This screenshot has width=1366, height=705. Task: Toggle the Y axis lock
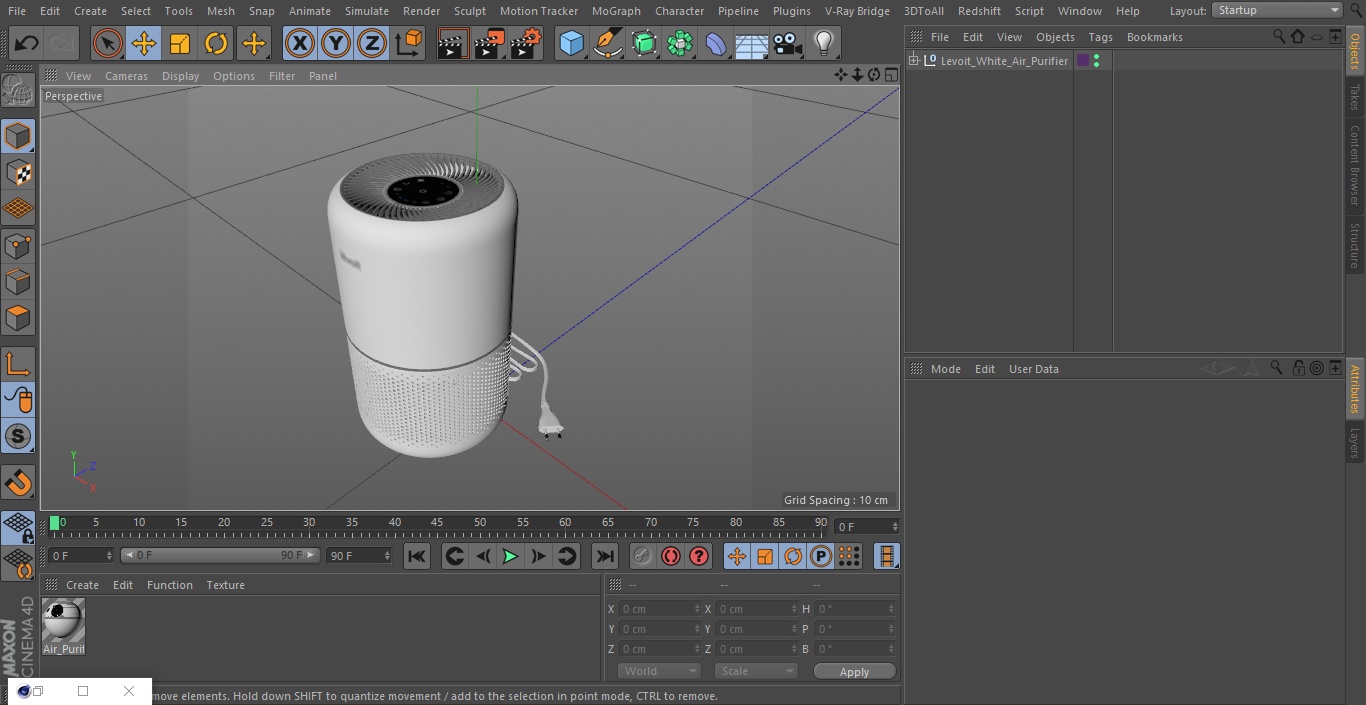[336, 43]
